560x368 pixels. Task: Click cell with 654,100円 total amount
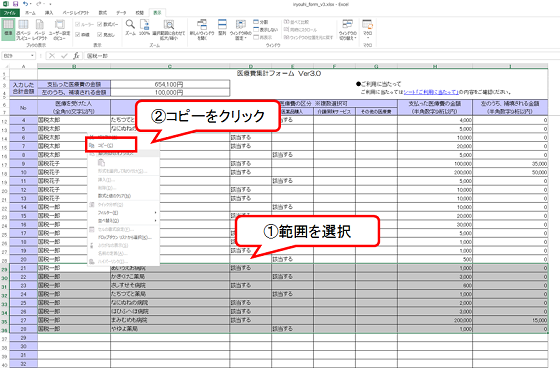[x=170, y=84]
